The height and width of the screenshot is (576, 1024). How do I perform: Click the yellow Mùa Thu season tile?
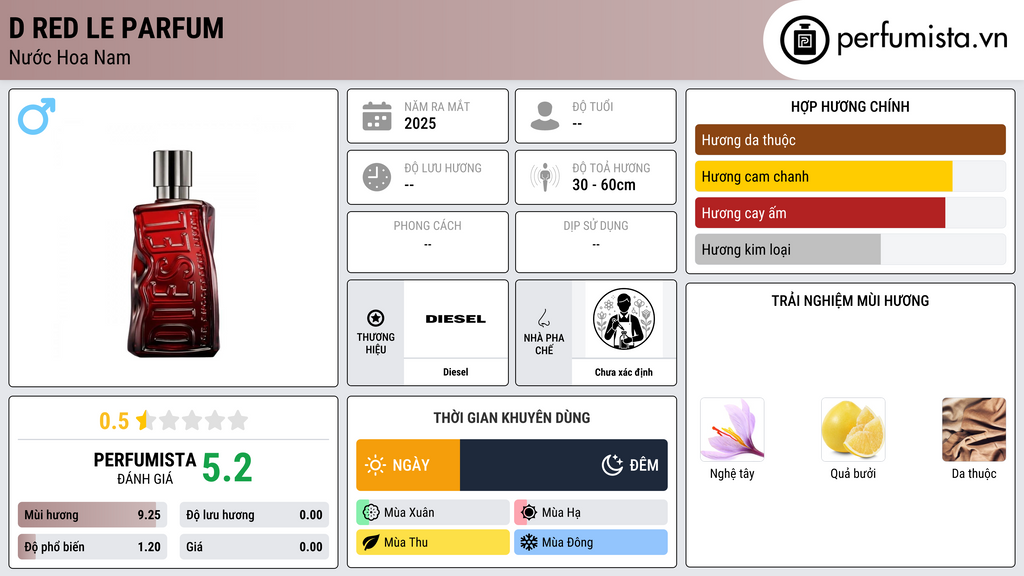[x=433, y=542]
